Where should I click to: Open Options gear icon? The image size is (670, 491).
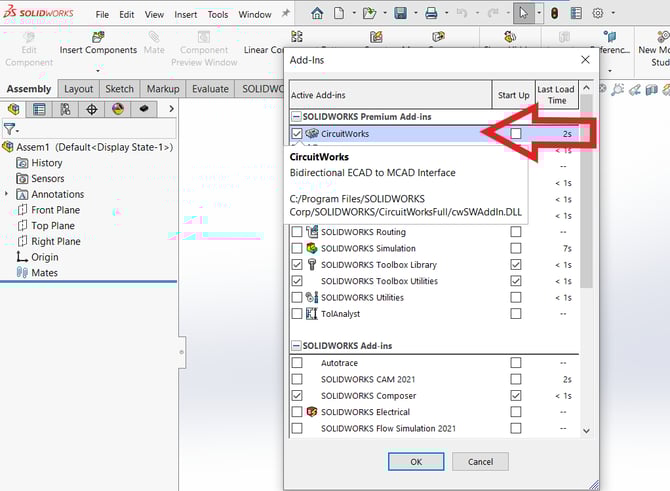[x=598, y=13]
